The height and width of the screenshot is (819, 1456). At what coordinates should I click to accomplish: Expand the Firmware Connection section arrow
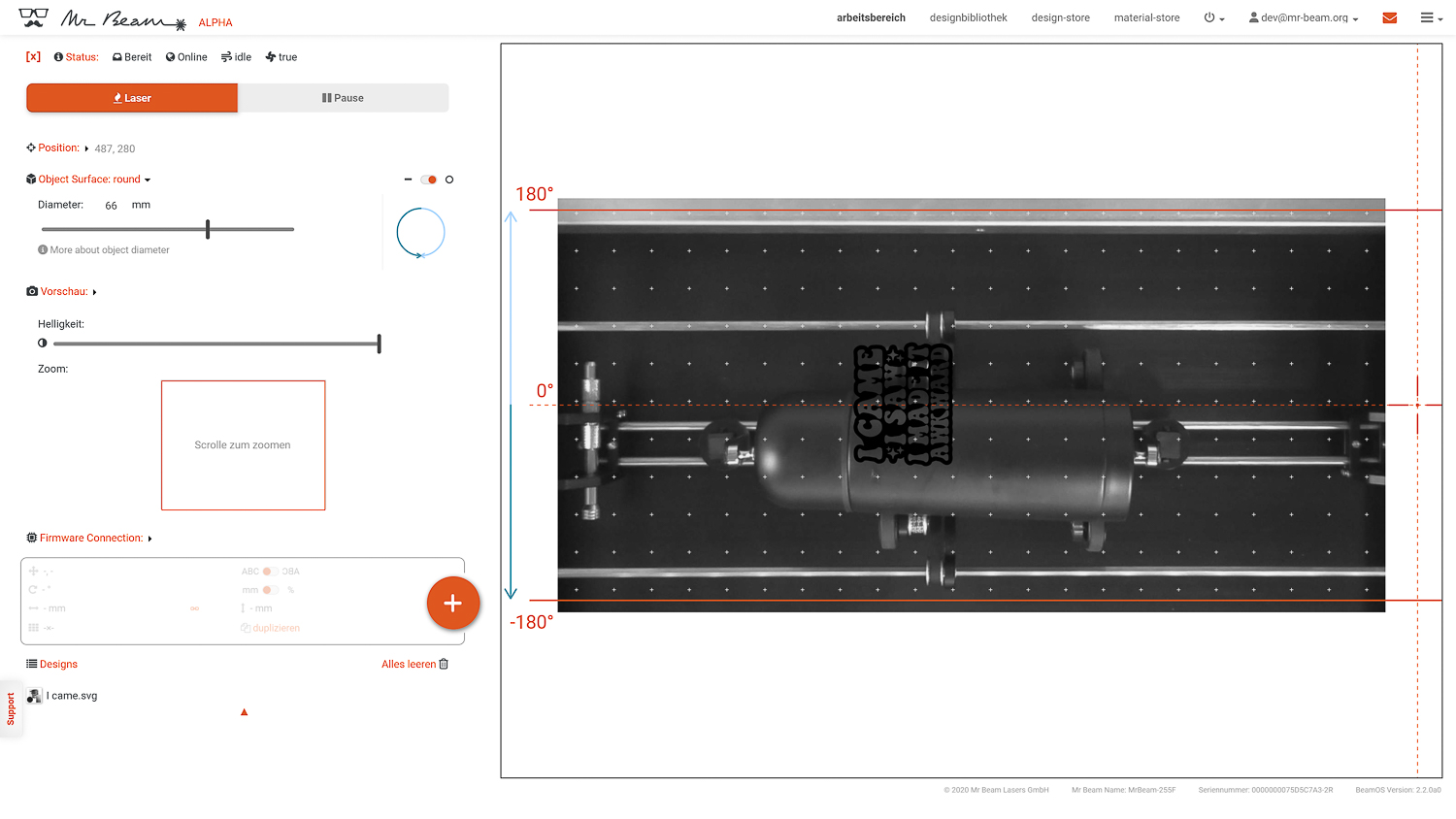click(149, 539)
